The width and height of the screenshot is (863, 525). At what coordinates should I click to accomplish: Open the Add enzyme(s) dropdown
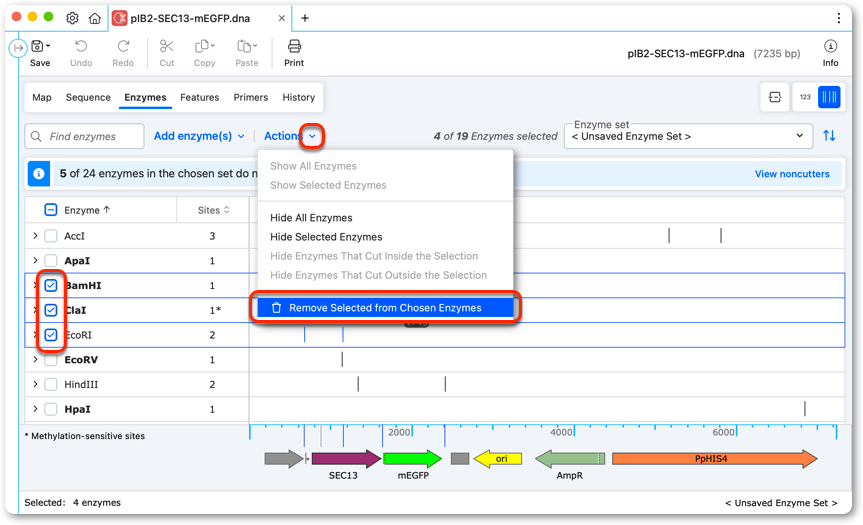click(199, 136)
